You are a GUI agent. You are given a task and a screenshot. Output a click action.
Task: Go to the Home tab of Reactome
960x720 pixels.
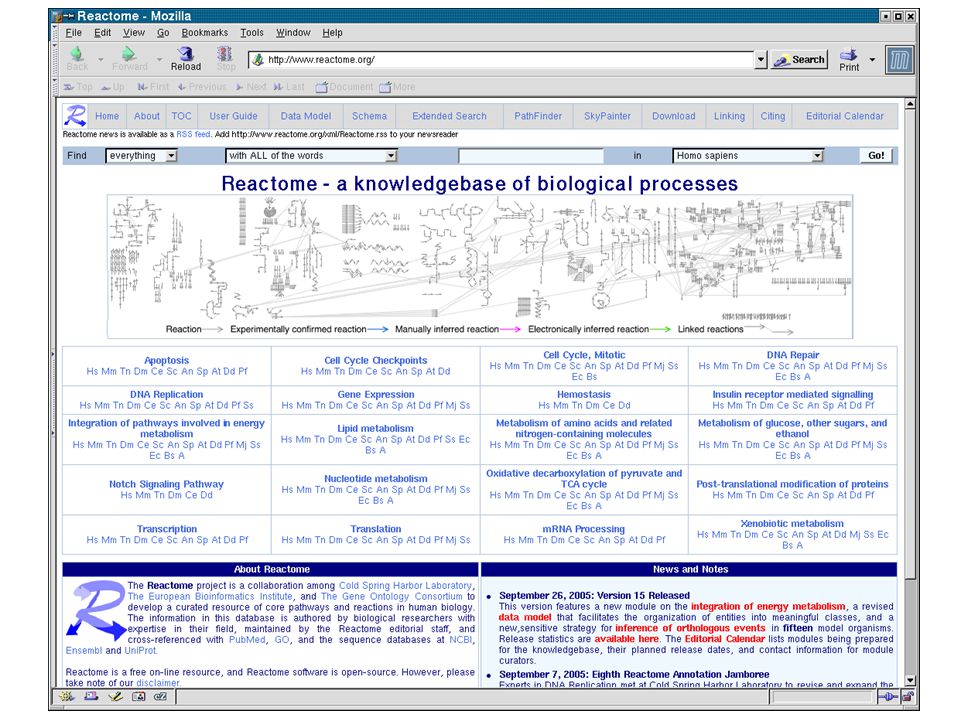pyautogui.click(x=107, y=116)
